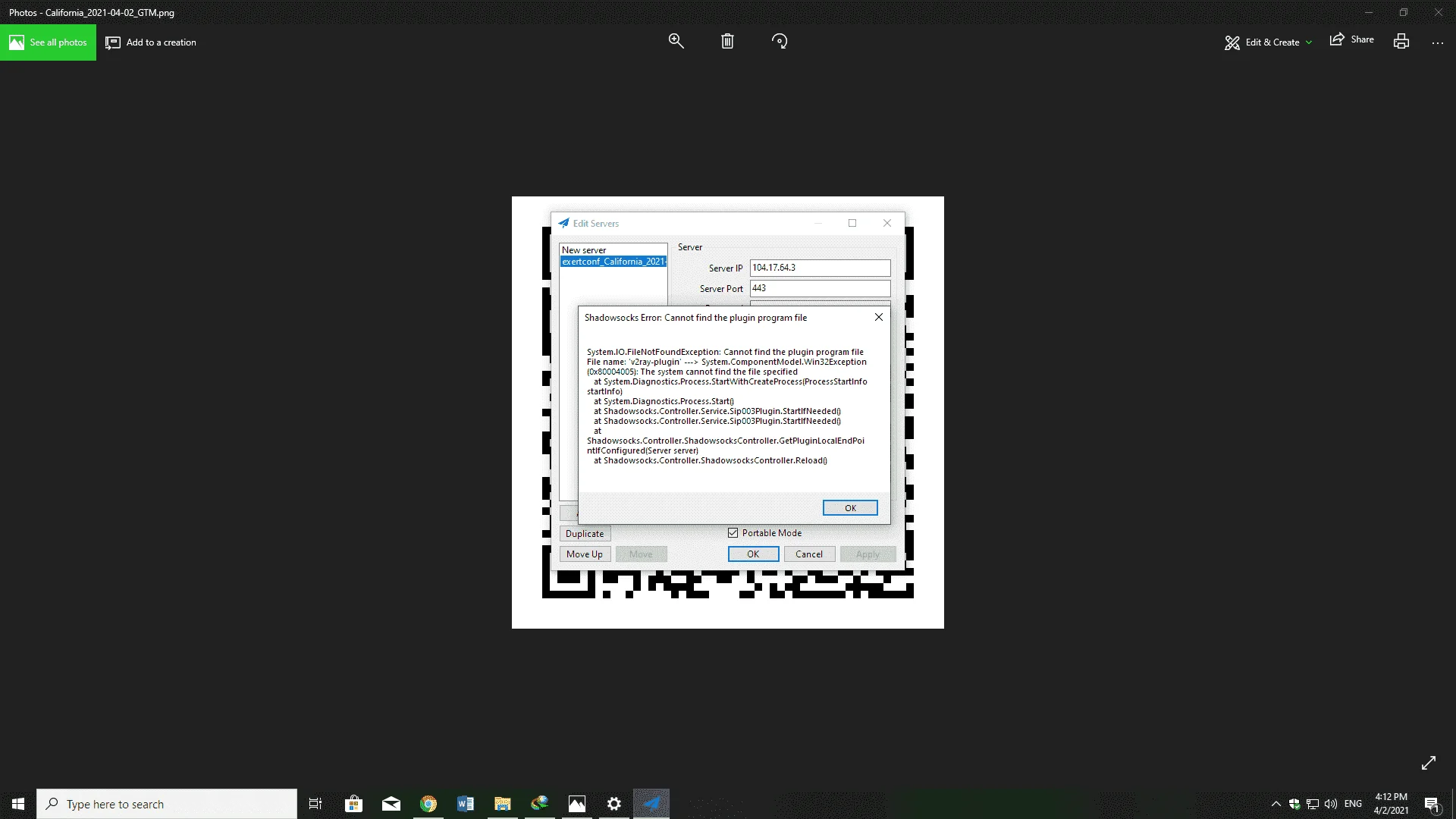This screenshot has height=819, width=1456.
Task: Open Task View in taskbar
Action: (x=315, y=804)
